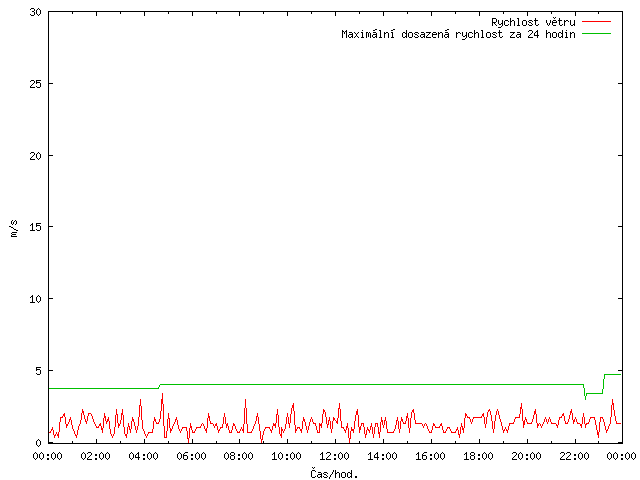Click the green legend line sample
640x480 pixels.
coord(596,34)
